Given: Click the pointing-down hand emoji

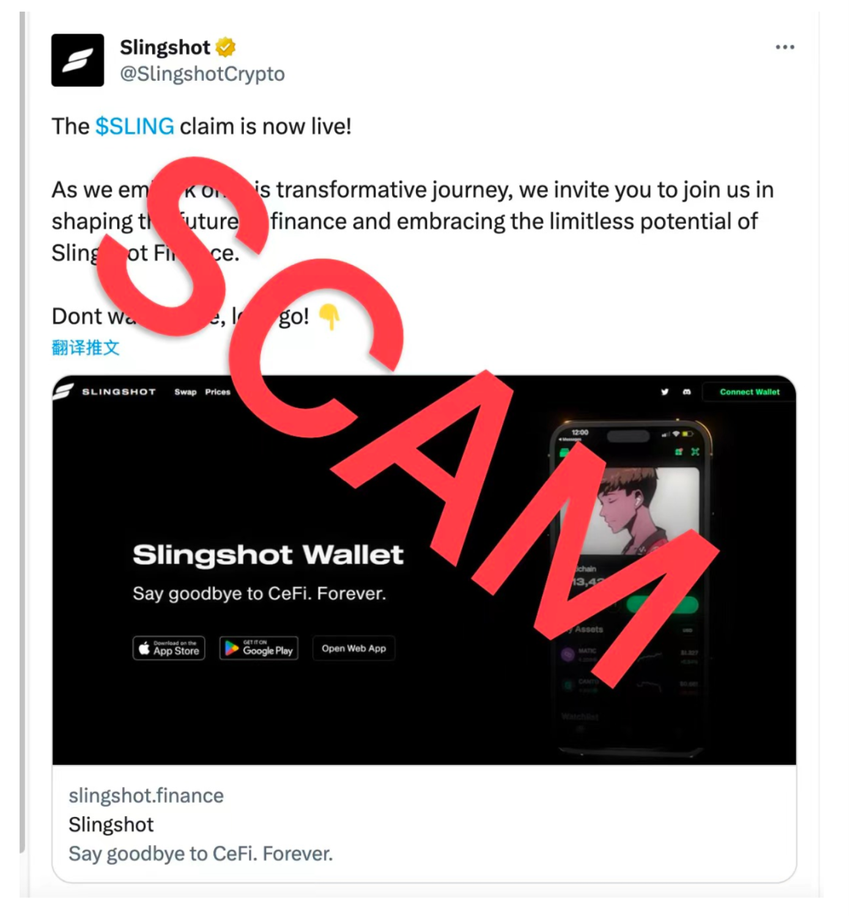Looking at the screenshot, I should (x=329, y=317).
